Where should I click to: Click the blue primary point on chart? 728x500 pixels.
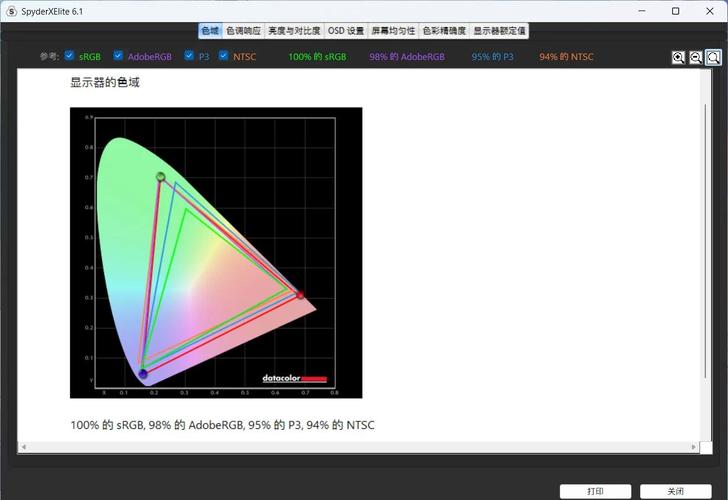click(x=143, y=374)
